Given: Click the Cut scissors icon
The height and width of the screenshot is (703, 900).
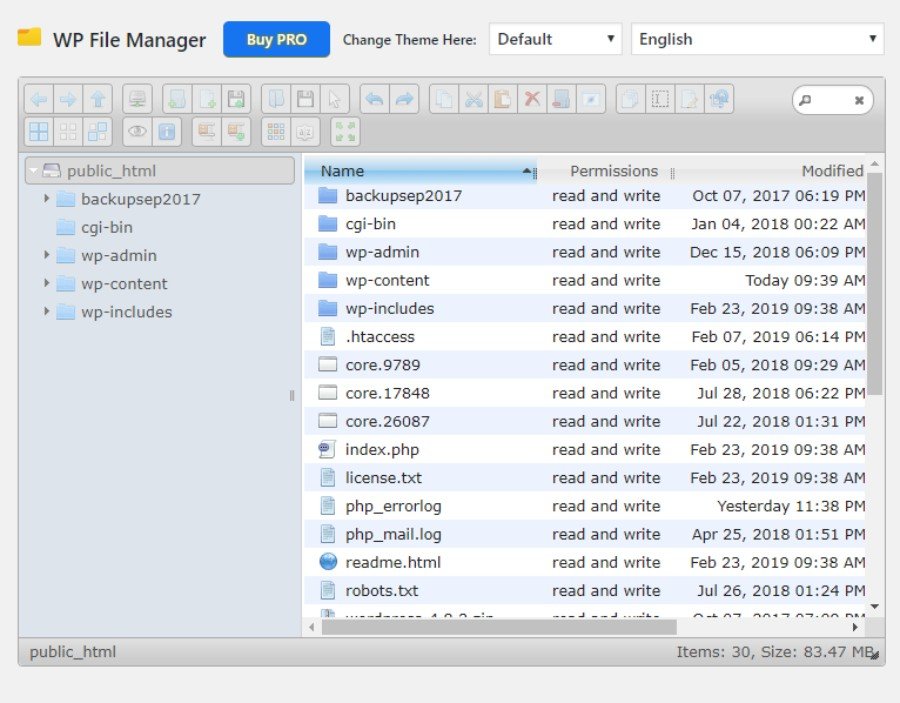Looking at the screenshot, I should [x=474, y=99].
